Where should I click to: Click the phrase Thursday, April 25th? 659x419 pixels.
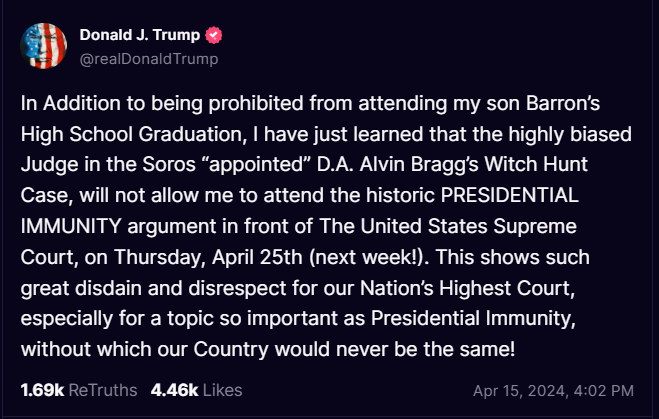(x=208, y=257)
